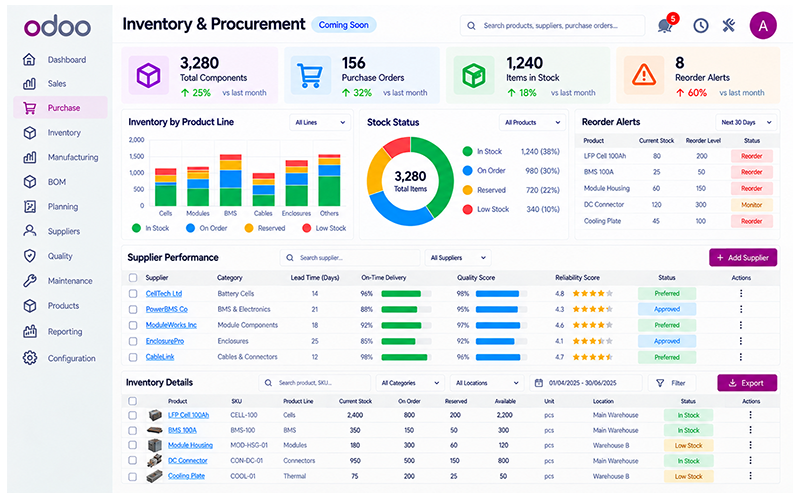Click the Inventory box icon in sidebar
The image size is (800, 498).
tap(30, 133)
